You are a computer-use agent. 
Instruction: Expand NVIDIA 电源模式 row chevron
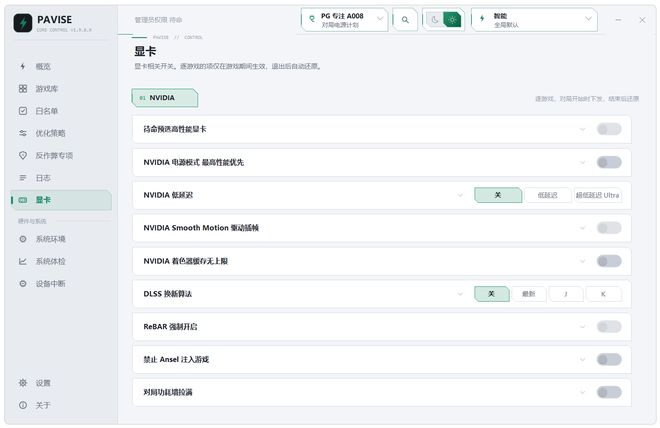(x=583, y=162)
